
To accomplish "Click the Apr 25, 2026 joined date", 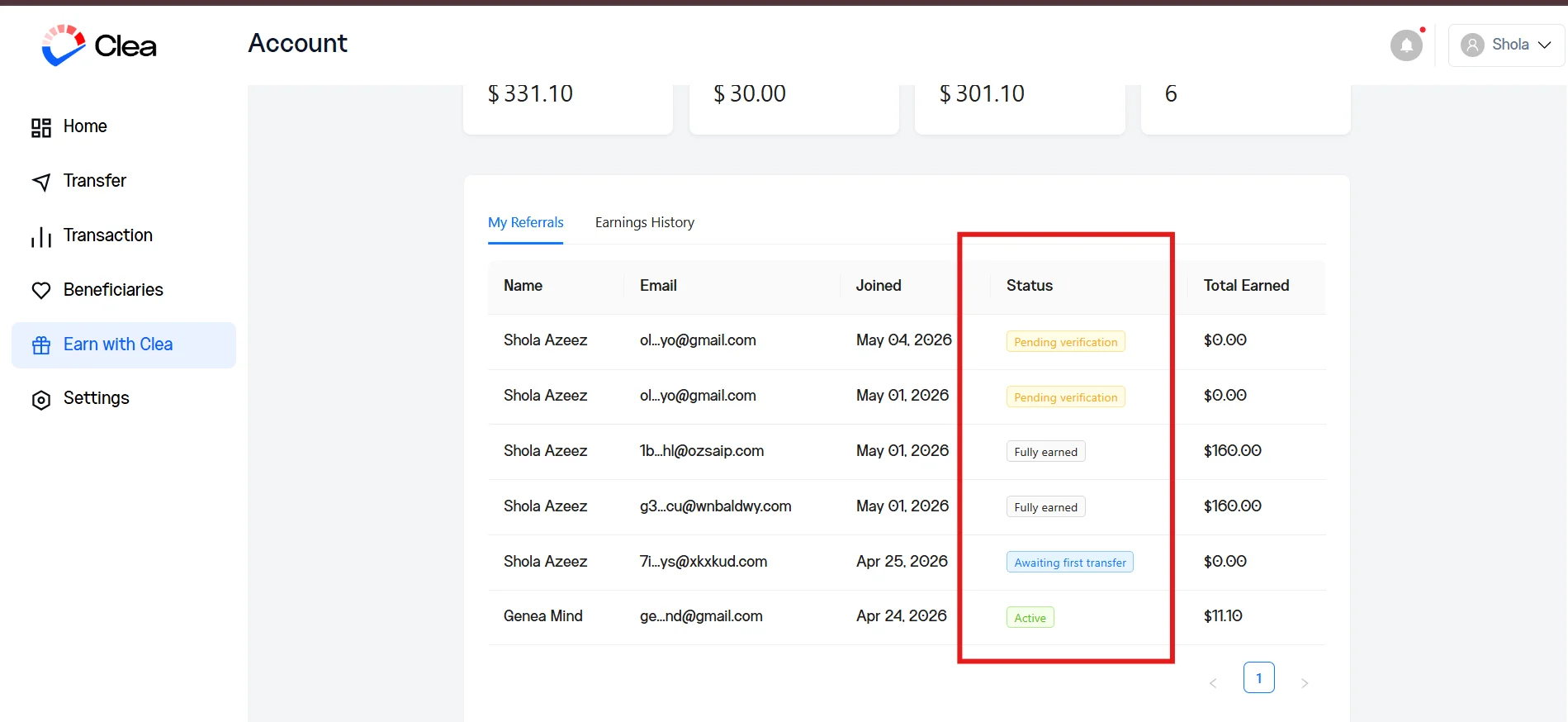I will 902,562.
